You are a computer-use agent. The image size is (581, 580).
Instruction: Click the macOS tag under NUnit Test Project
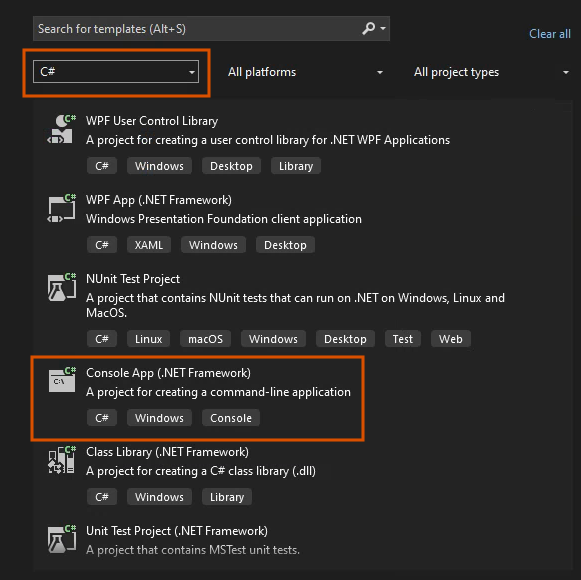pos(205,339)
